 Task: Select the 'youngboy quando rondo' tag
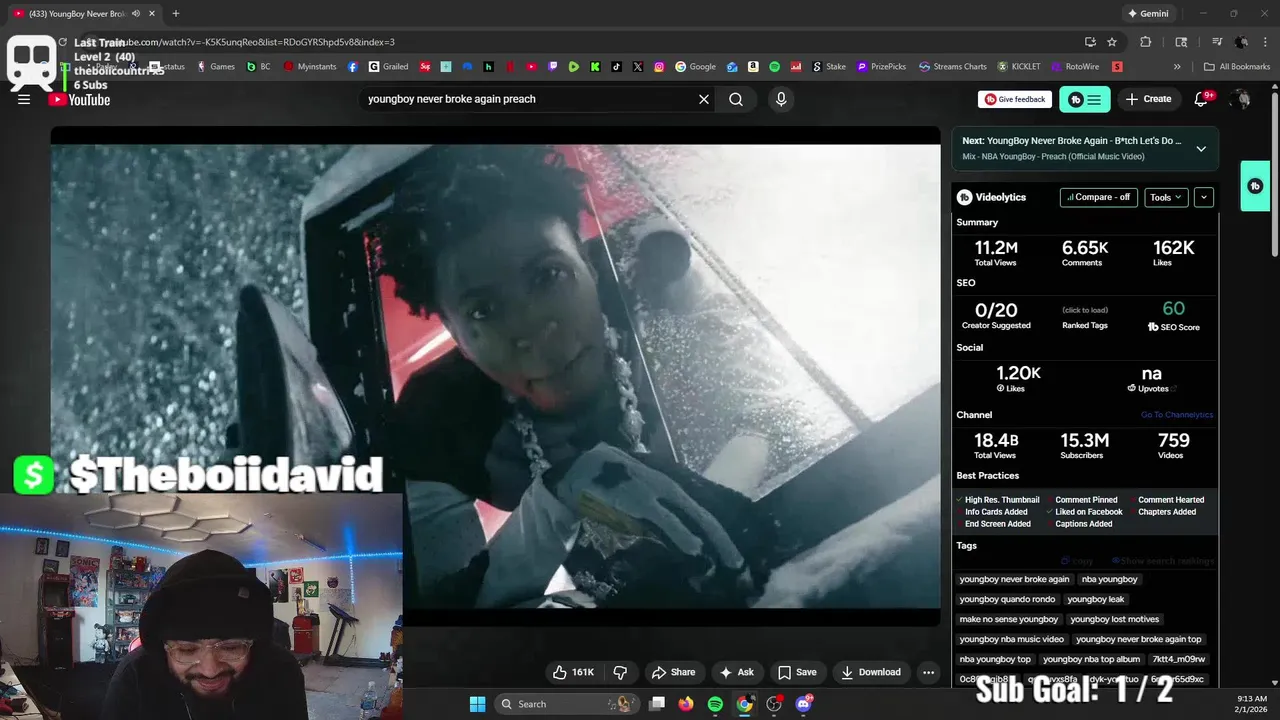point(1007,599)
